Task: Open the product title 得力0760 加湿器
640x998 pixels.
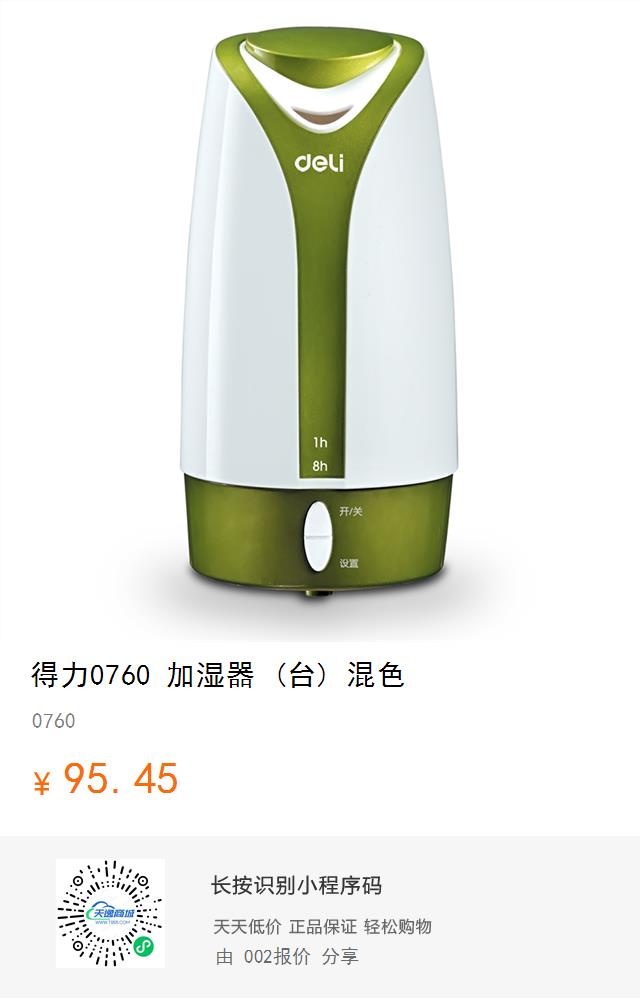Action: (x=218, y=675)
